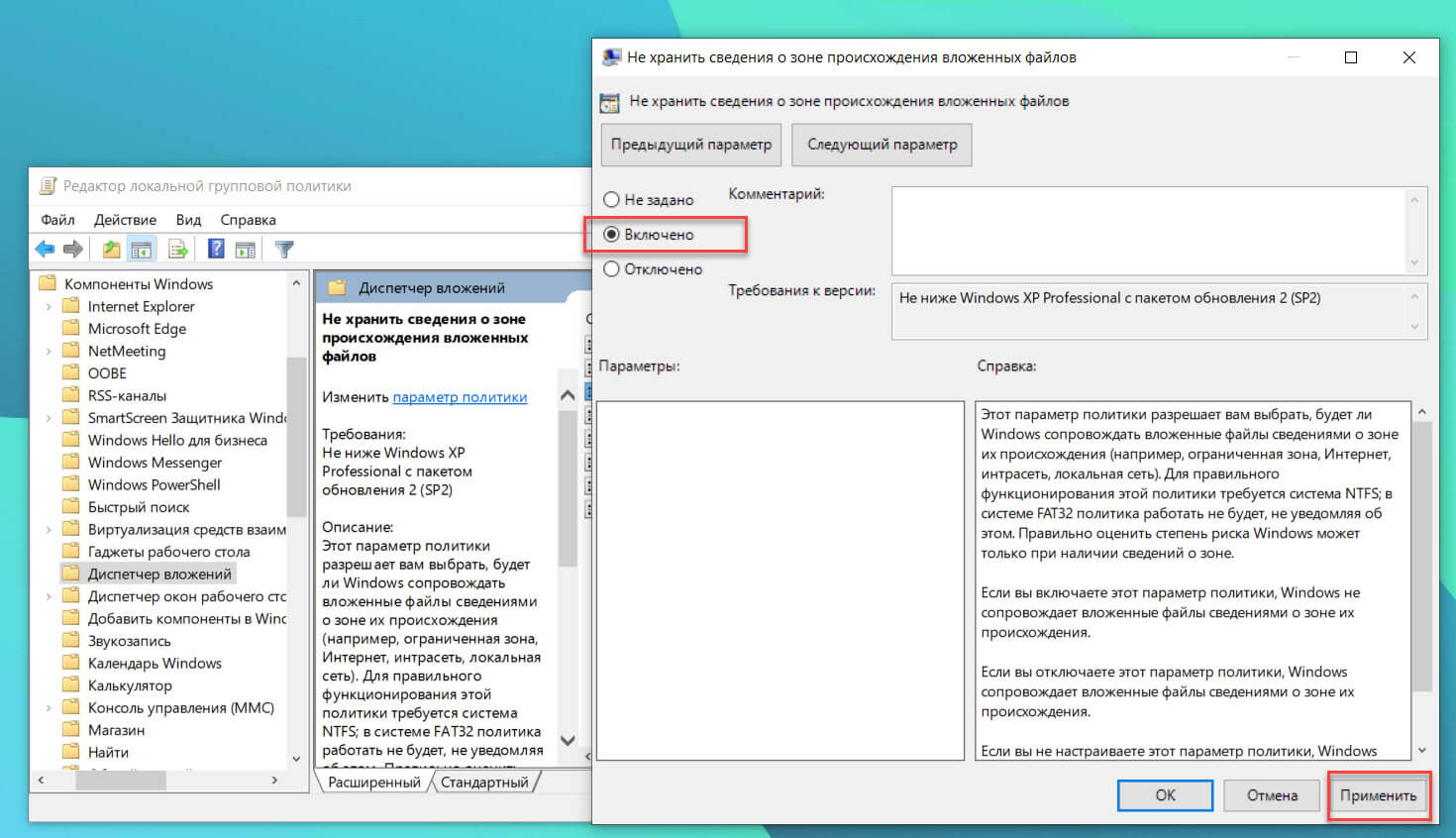Click the policy setting icon under the dialog title
1456x838 pixels.
coord(610,101)
